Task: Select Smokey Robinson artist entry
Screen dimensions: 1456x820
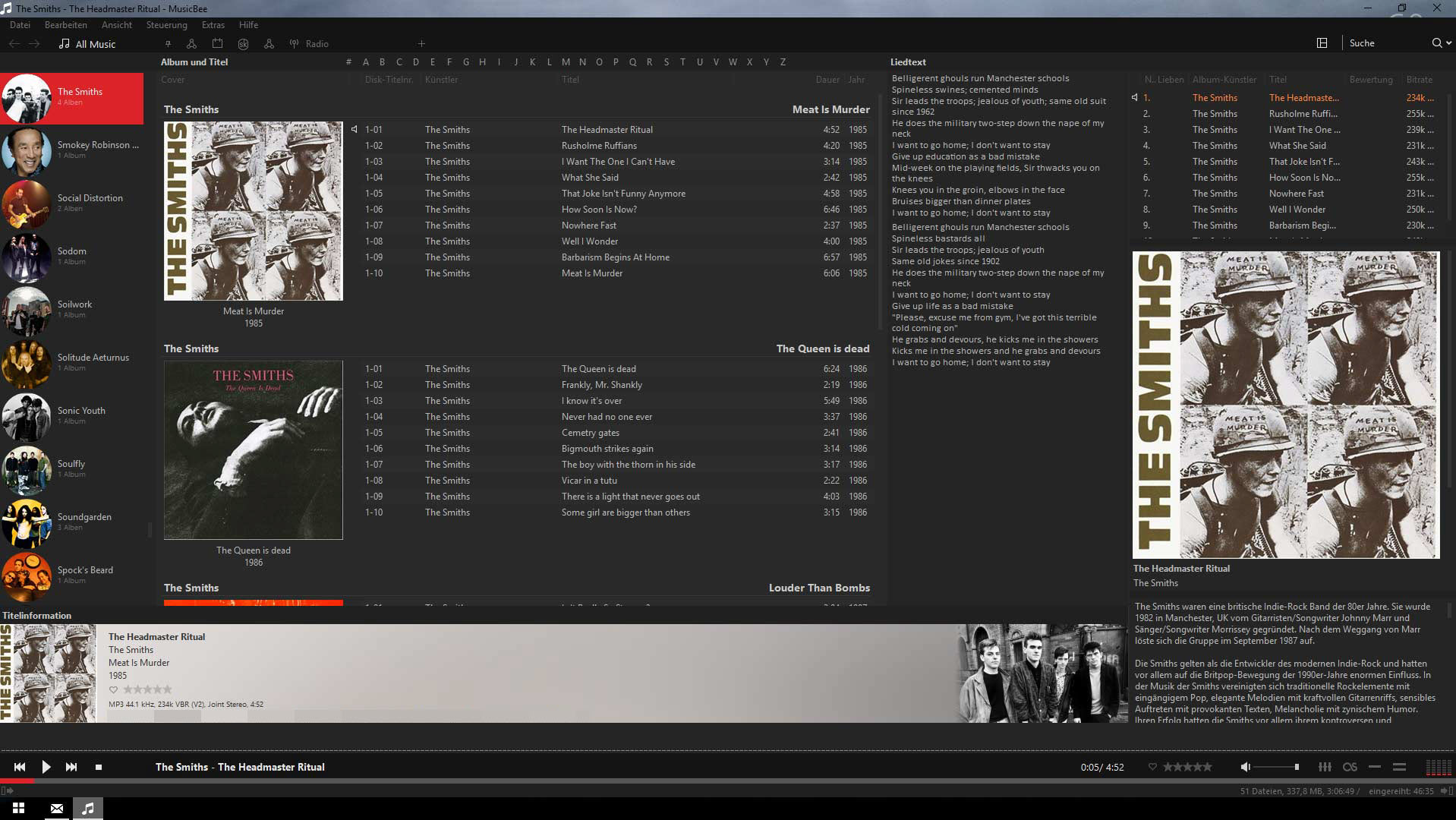Action: point(71,150)
